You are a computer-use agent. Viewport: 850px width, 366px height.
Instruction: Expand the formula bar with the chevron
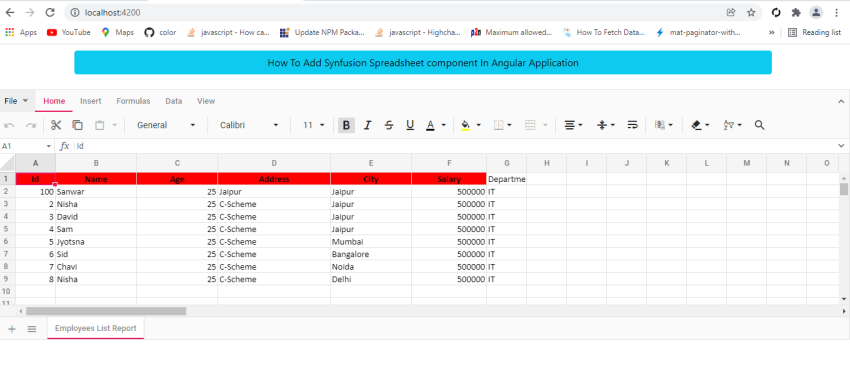(x=841, y=146)
